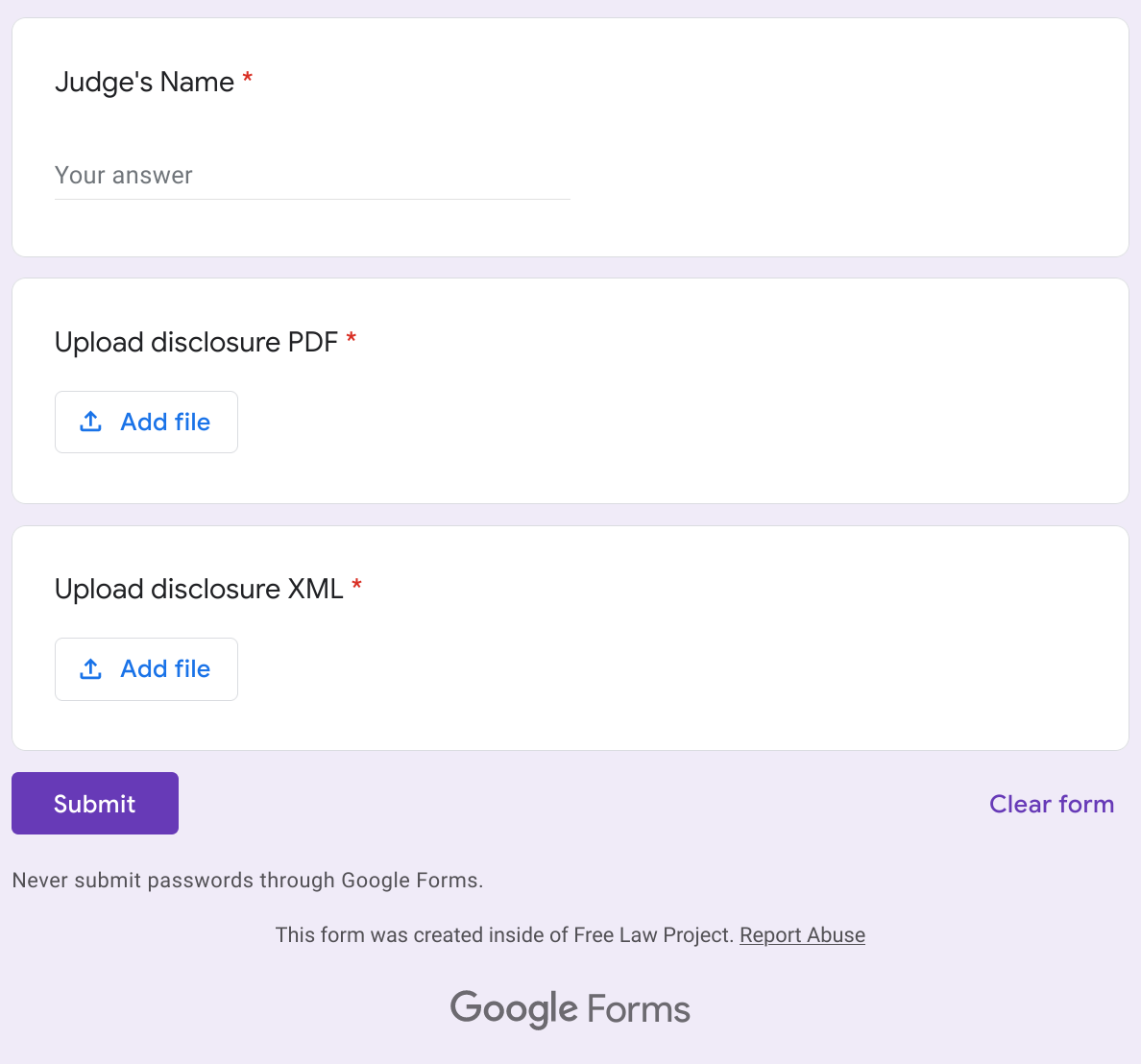1141x1064 pixels.
Task: Clear form using the purple link
Action: coord(1052,804)
